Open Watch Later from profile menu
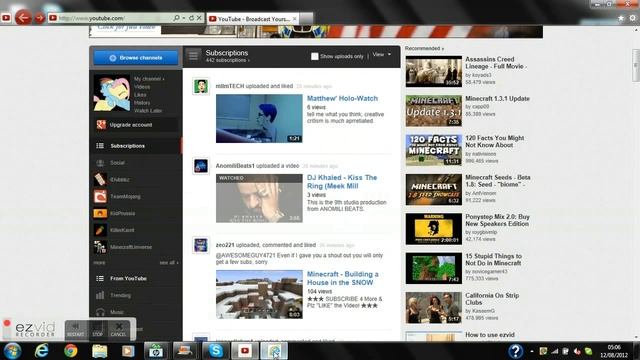This screenshot has height=360, width=640. 148,111
